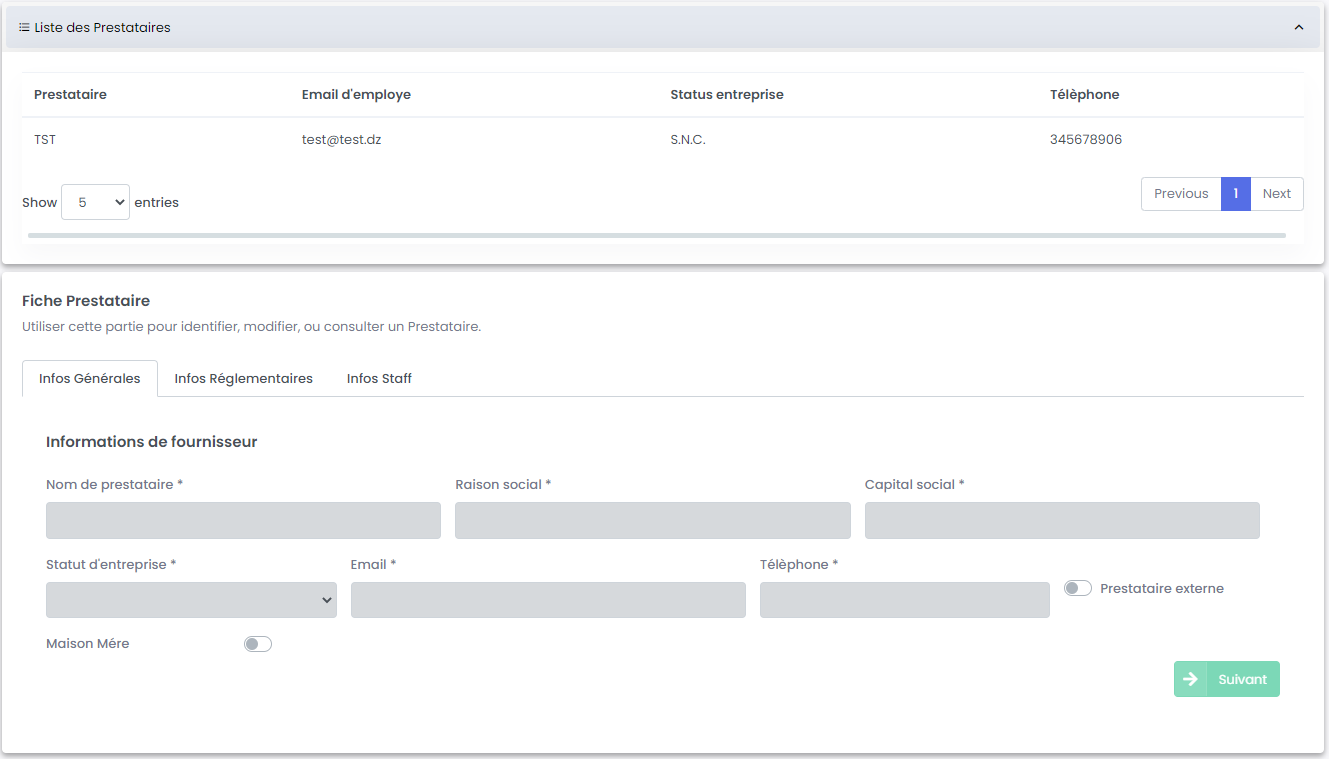
Task: Click the horizontal scrollbar under the table
Action: tap(656, 236)
